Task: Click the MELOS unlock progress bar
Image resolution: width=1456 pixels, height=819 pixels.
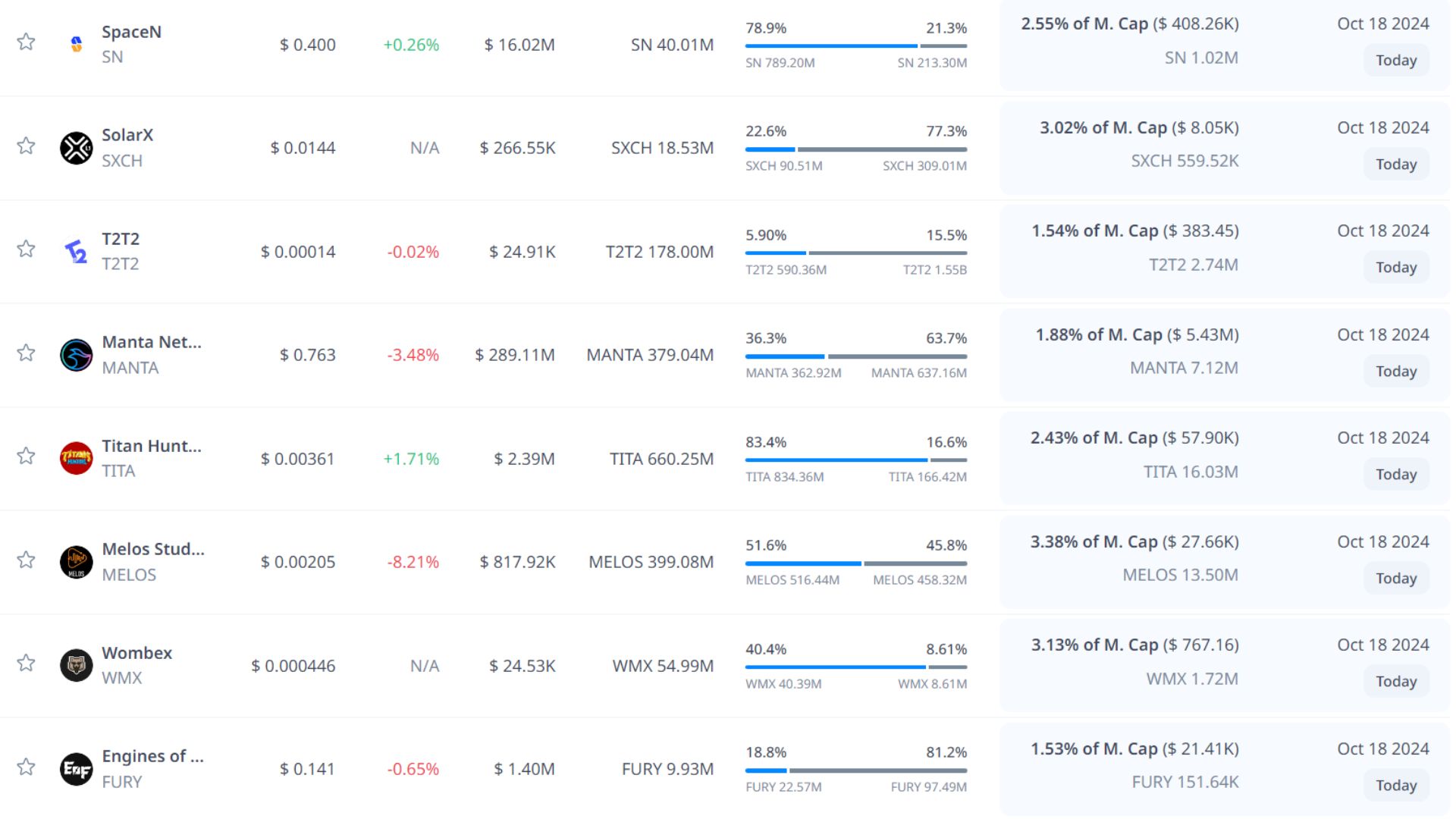Action: tap(855, 563)
